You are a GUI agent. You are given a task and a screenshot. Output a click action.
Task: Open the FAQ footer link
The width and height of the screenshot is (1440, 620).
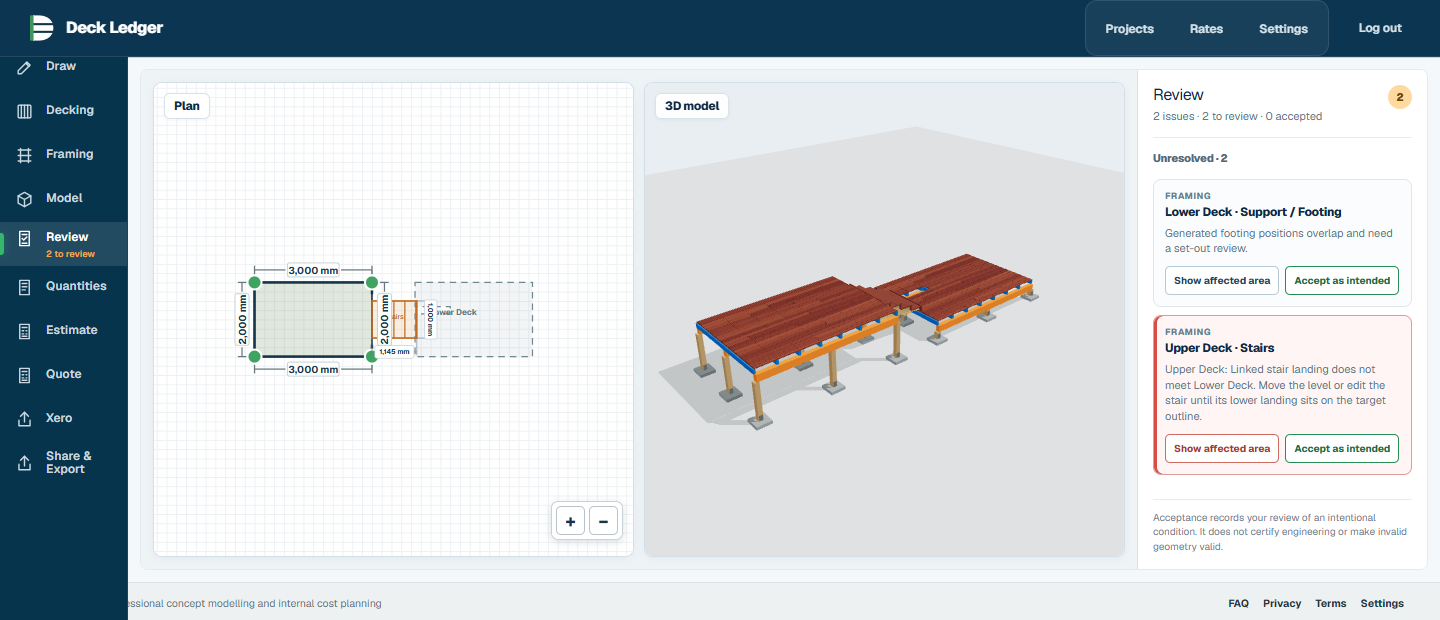(1238, 604)
